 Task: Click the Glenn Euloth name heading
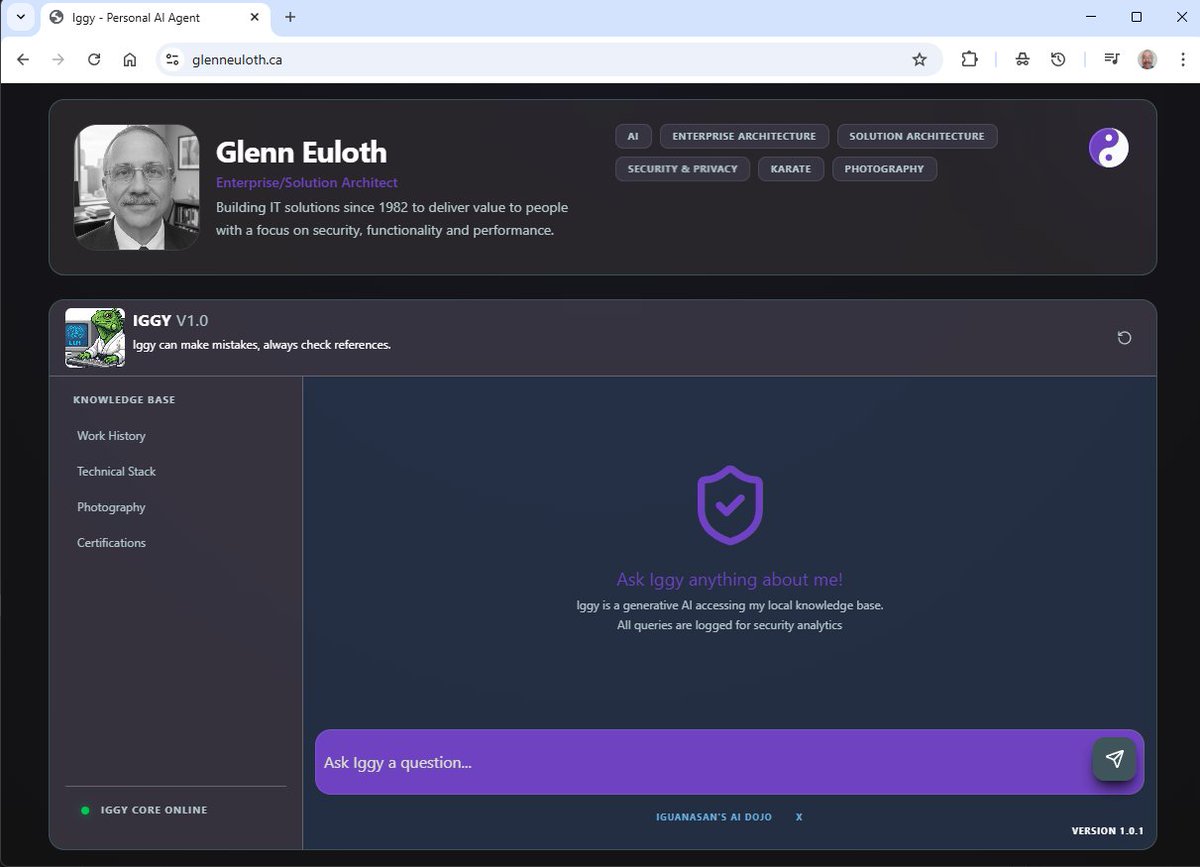coord(301,152)
